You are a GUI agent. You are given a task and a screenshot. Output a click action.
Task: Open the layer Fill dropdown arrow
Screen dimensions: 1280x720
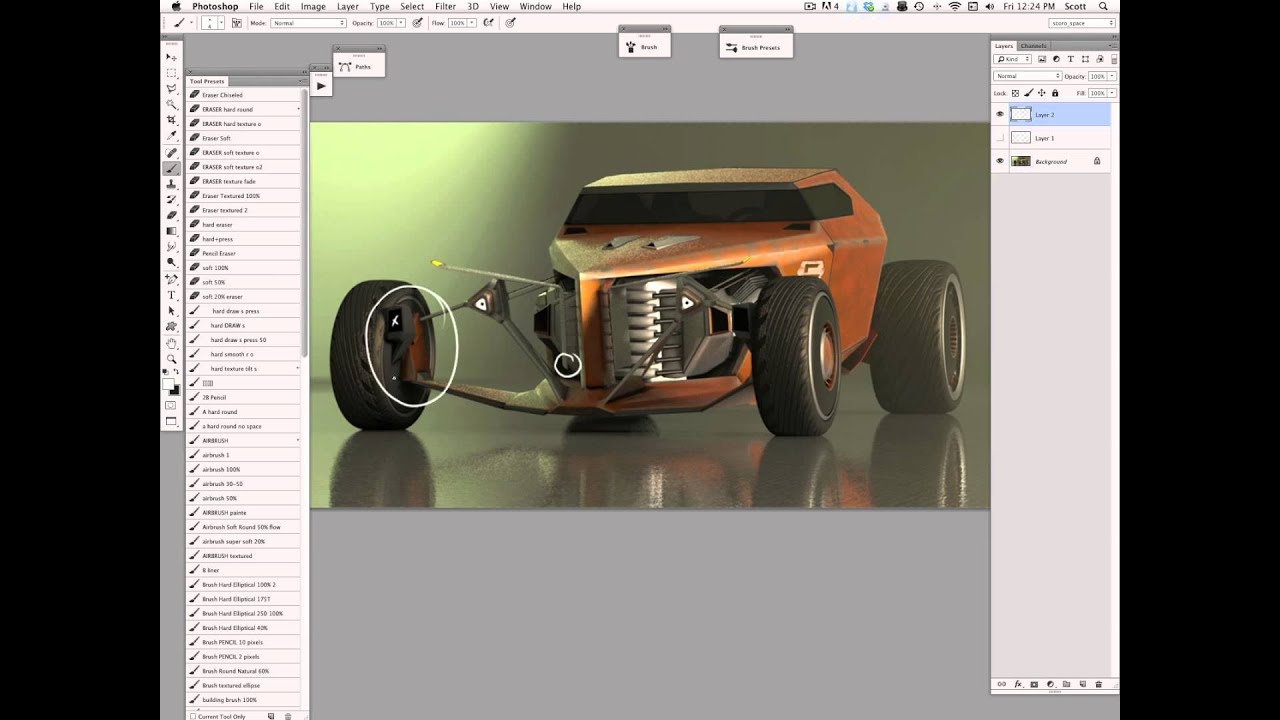pyautogui.click(x=1112, y=93)
